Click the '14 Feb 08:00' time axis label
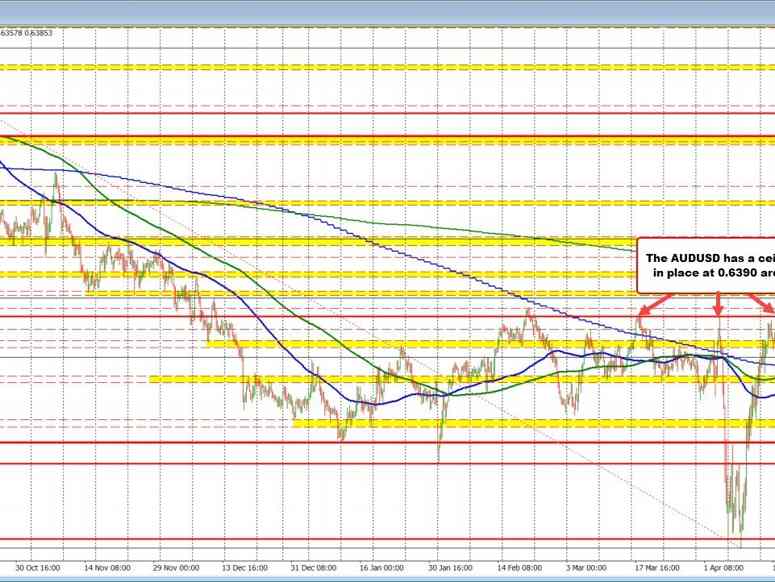 (519, 568)
